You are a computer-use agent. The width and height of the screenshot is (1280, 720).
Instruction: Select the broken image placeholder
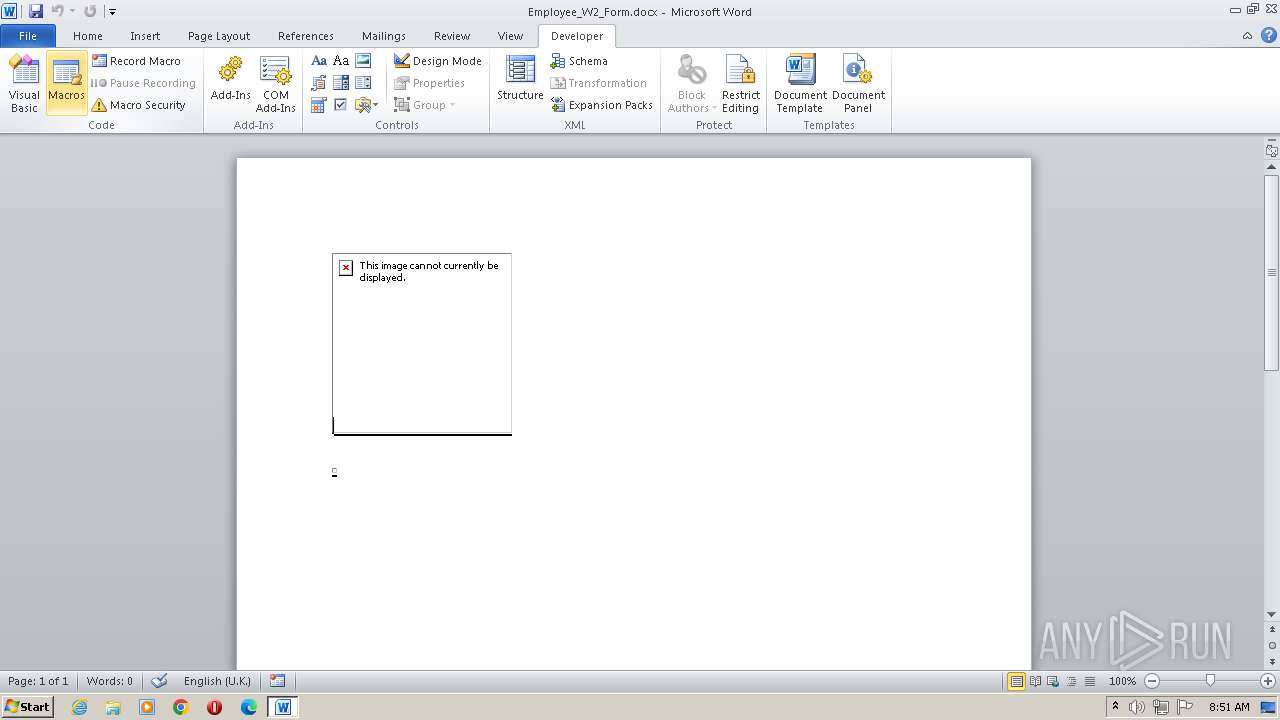(422, 344)
